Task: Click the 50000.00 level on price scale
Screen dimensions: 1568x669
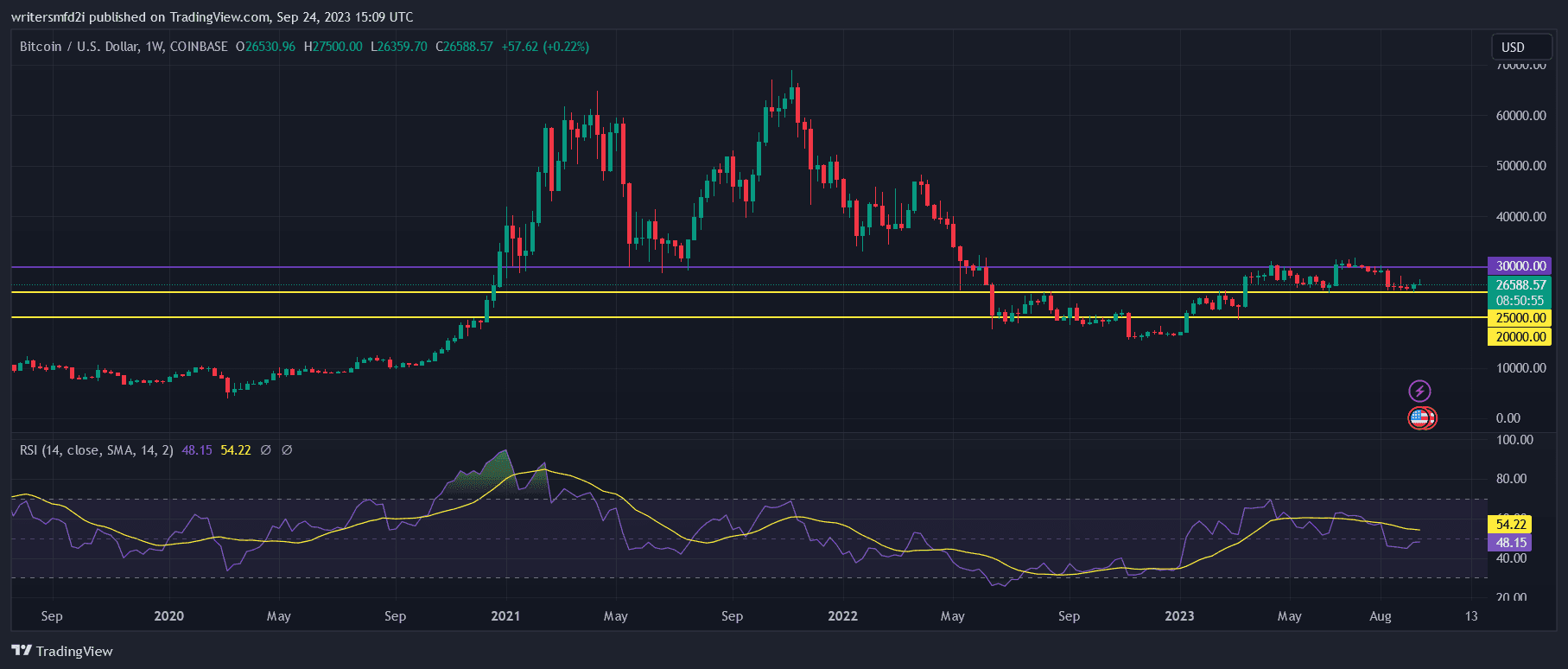Action: tap(1520, 166)
